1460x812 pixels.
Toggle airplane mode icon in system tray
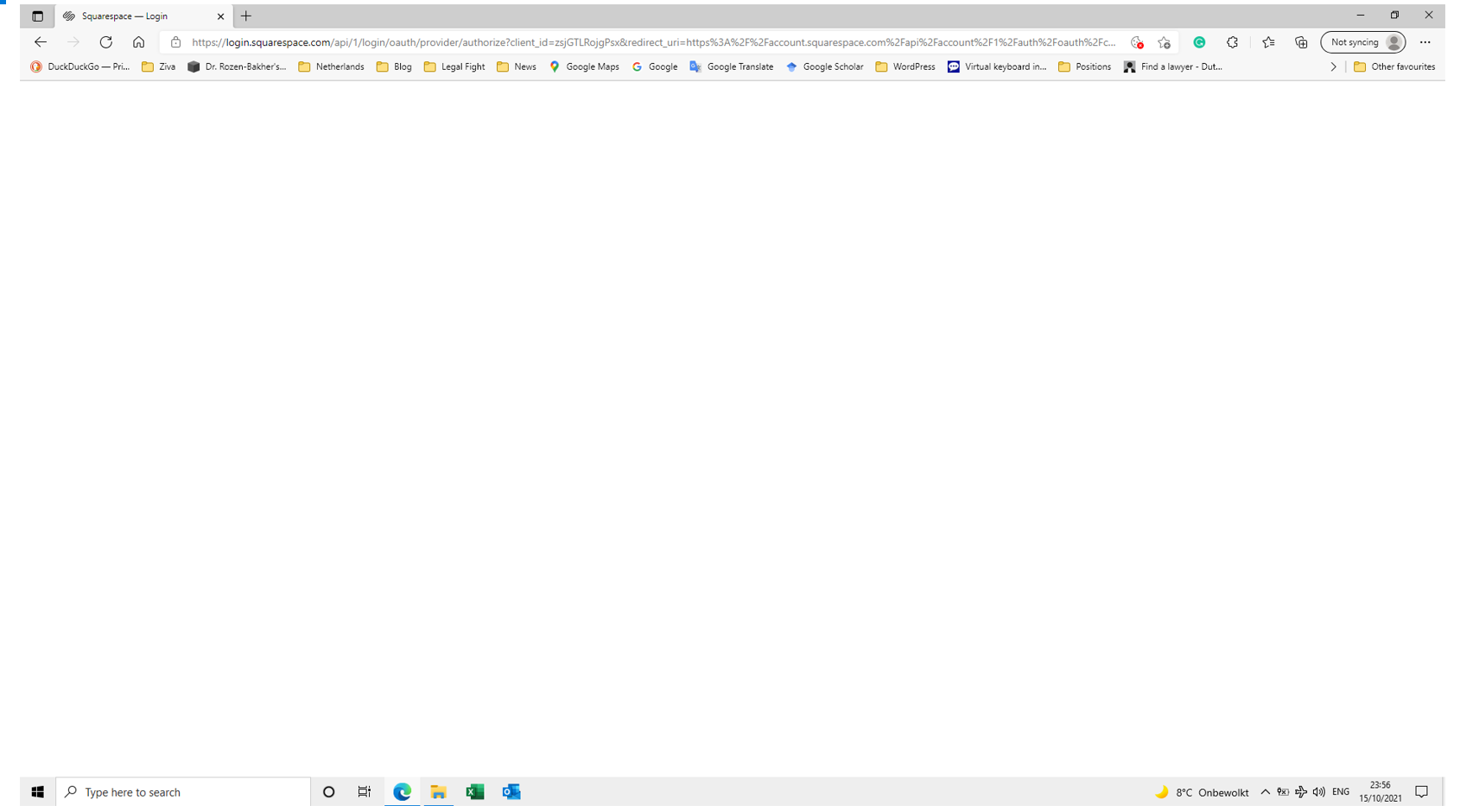click(1300, 791)
